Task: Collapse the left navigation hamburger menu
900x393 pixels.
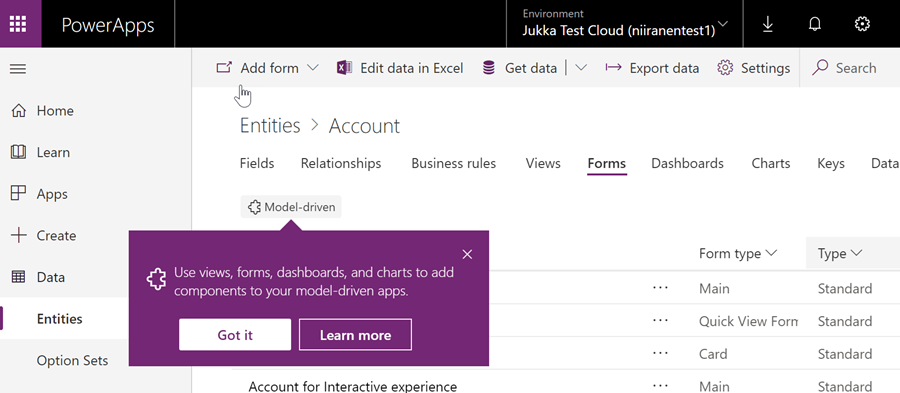Action: tap(18, 69)
